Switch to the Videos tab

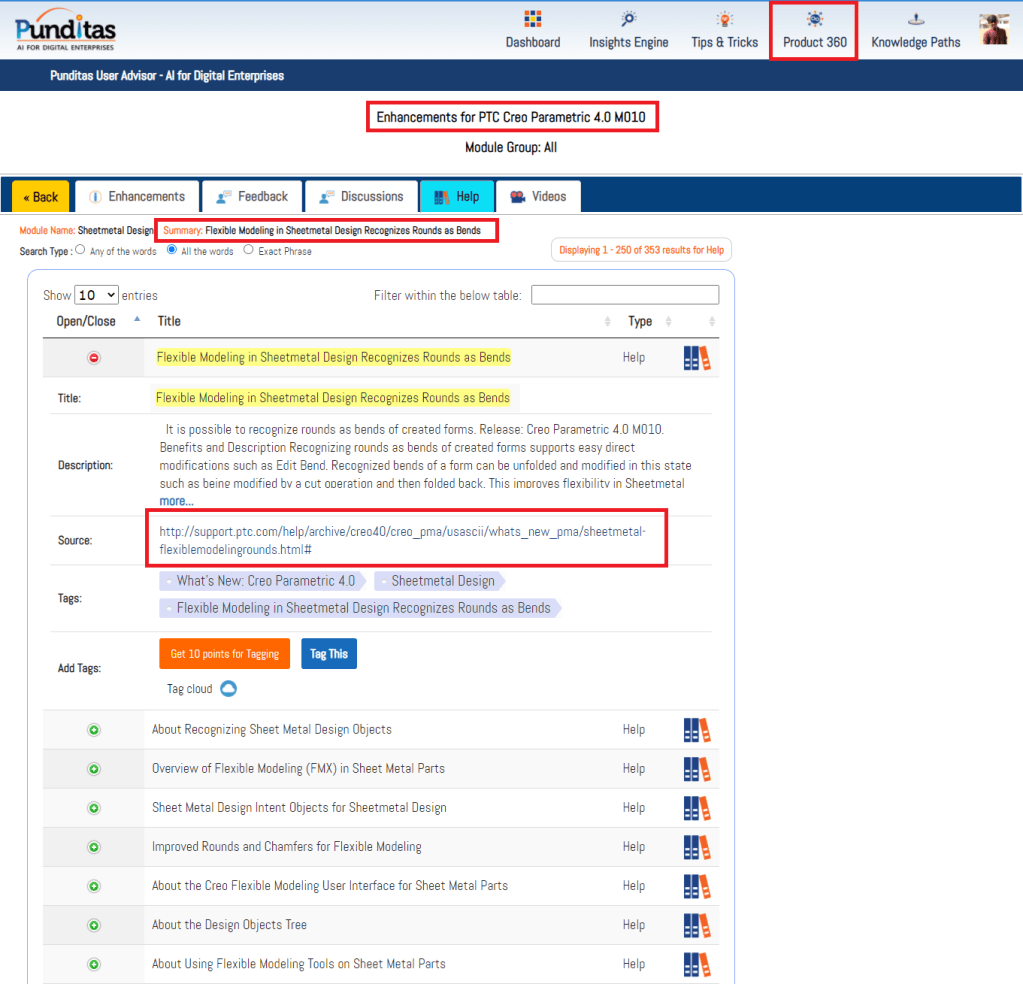(538, 197)
